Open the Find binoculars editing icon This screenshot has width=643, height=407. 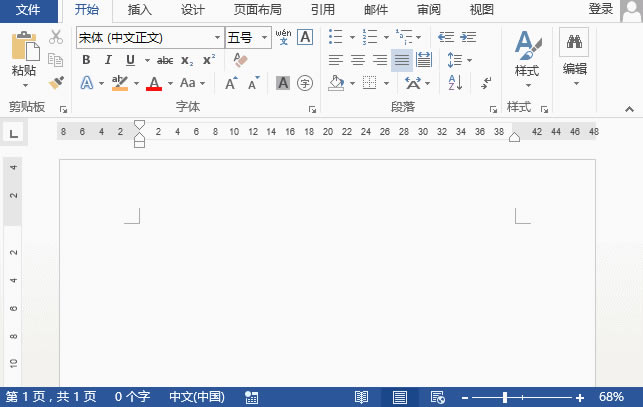[574, 42]
